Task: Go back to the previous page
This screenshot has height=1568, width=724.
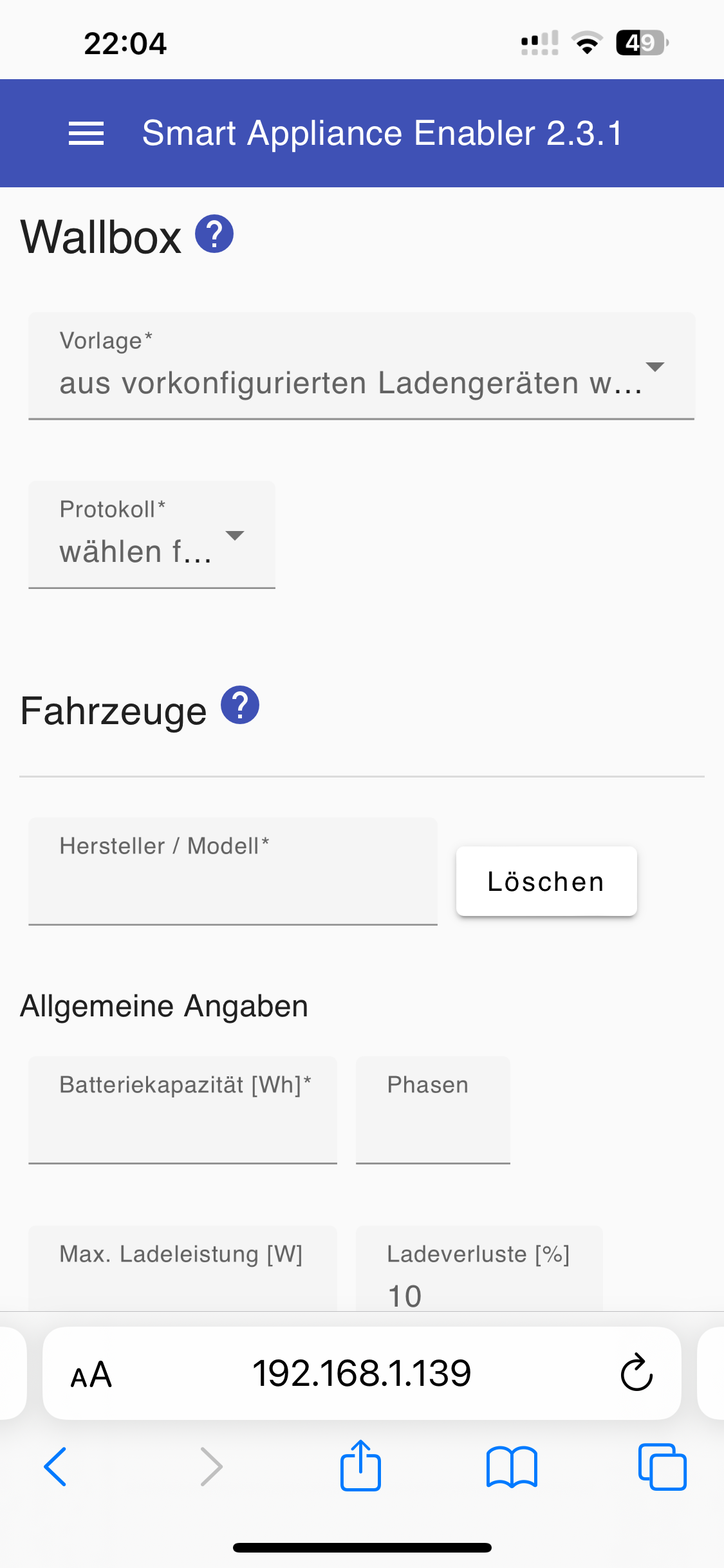Action: pyautogui.click(x=55, y=1467)
